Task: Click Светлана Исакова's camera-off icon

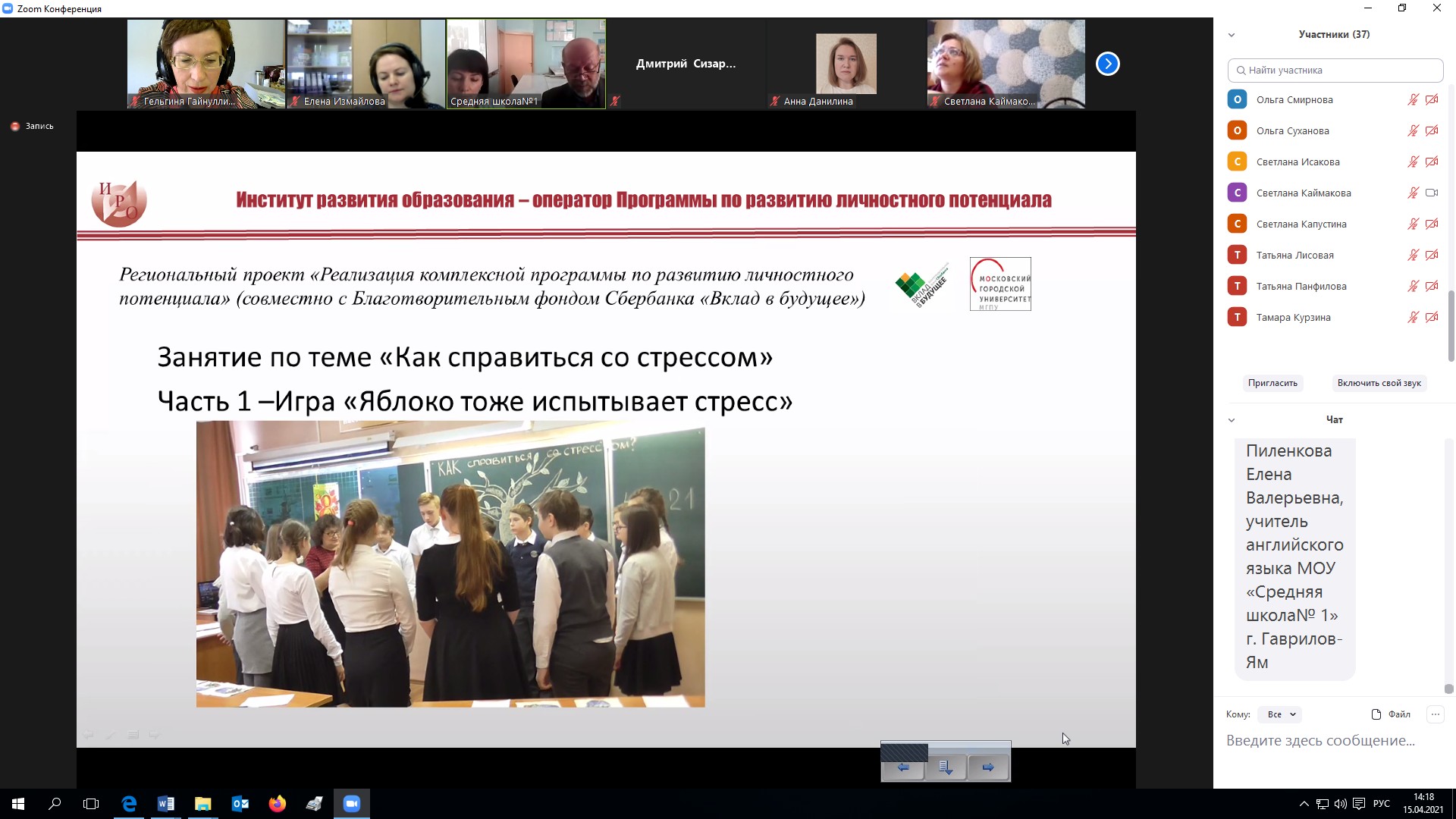Action: click(1432, 162)
